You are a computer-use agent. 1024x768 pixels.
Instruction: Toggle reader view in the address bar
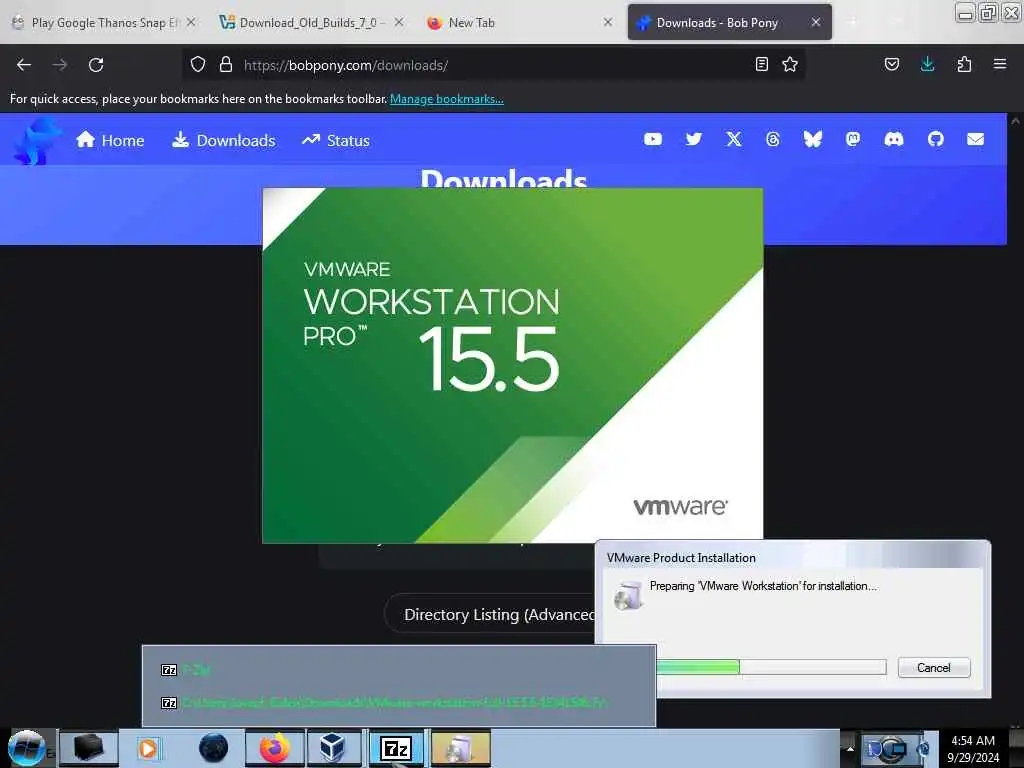(761, 64)
